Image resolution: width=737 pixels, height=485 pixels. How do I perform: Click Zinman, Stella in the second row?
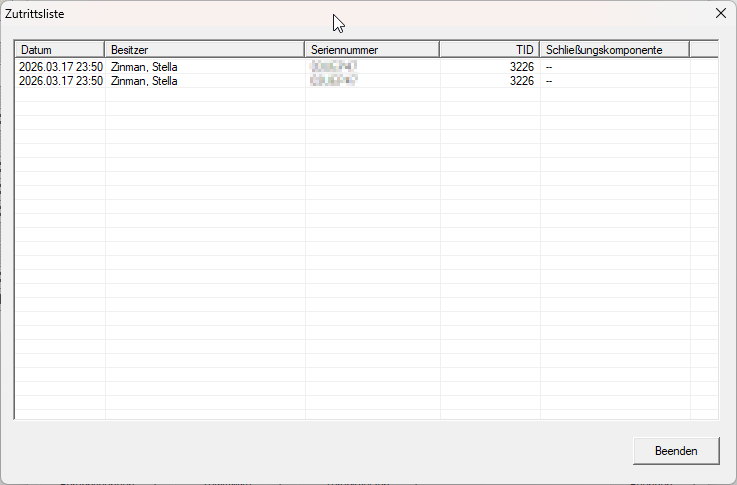click(x=144, y=81)
